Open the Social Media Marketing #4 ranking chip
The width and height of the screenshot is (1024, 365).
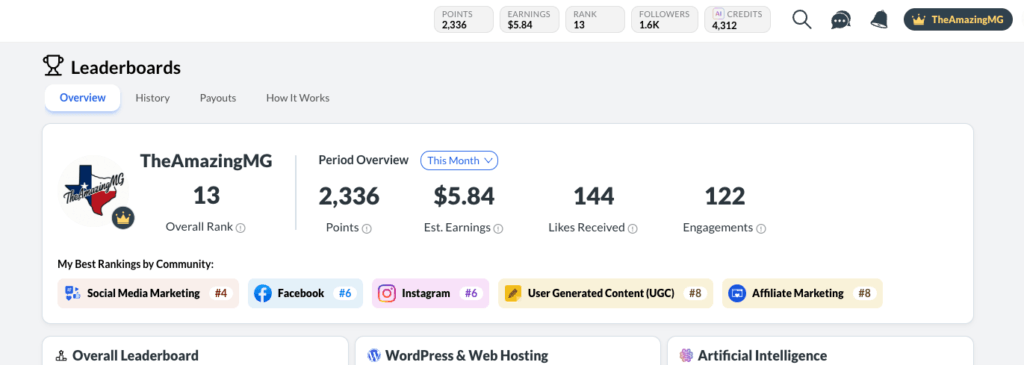pyautogui.click(x=148, y=293)
